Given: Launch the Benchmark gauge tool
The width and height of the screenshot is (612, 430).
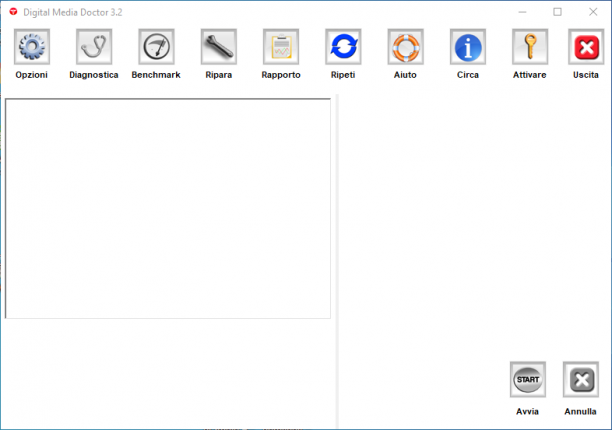Looking at the screenshot, I should (x=156, y=46).
